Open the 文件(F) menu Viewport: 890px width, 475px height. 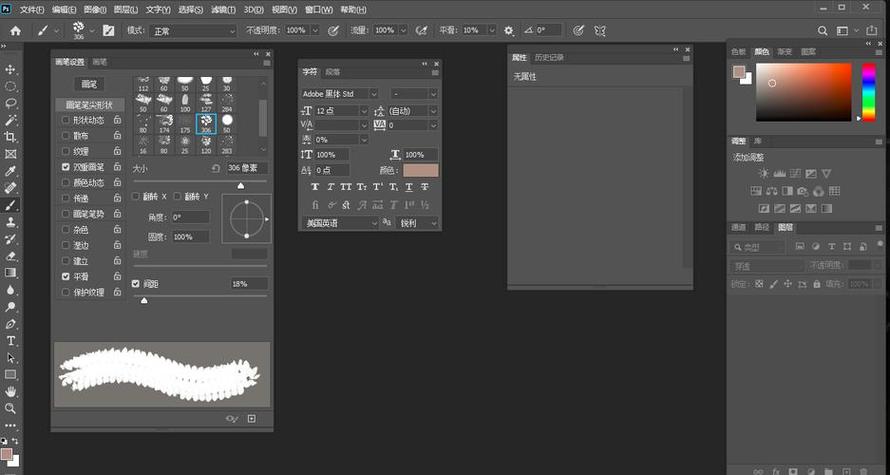pyautogui.click(x=32, y=10)
